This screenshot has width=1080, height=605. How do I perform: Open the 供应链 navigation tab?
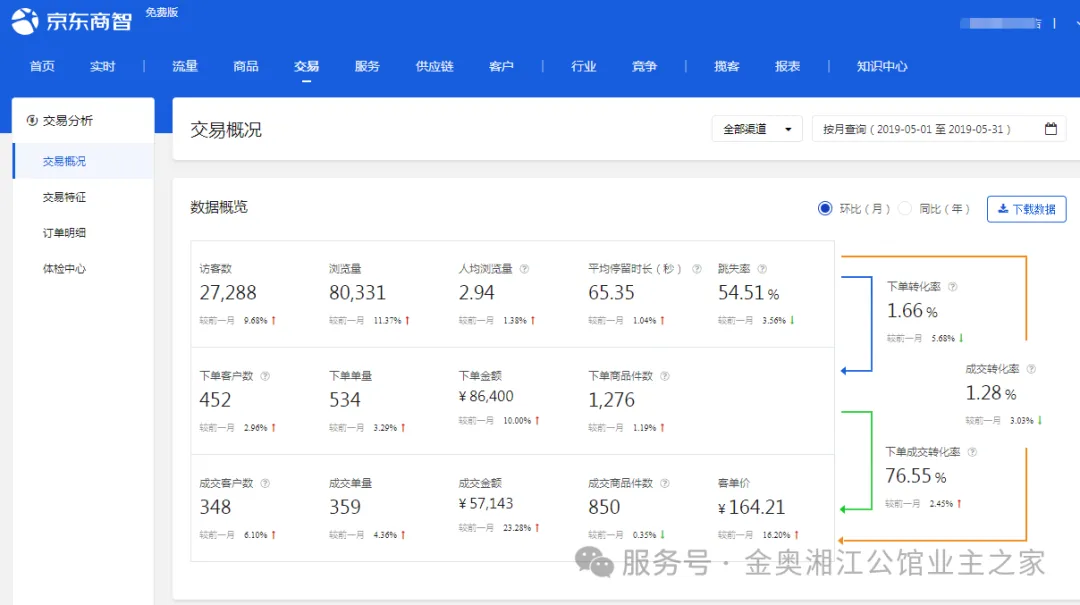pos(434,66)
